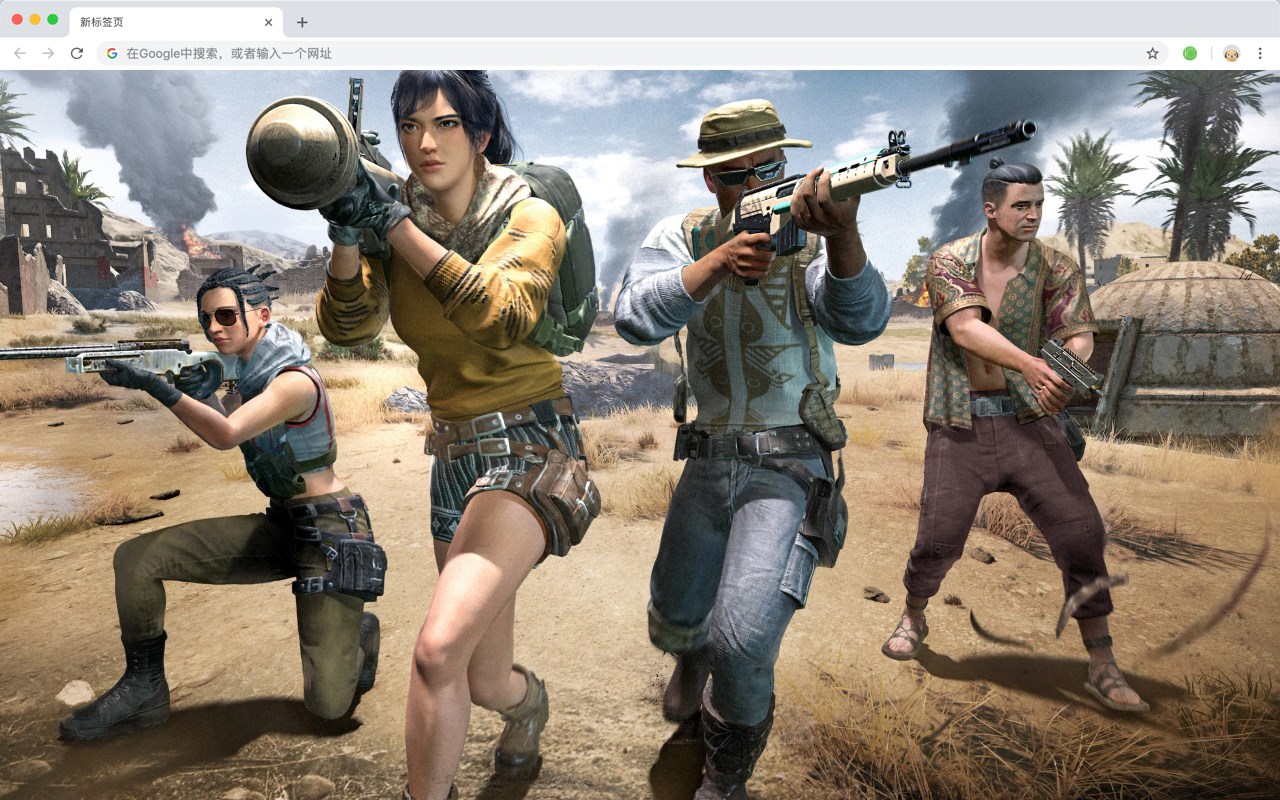This screenshot has height=800, width=1280.
Task: Click the browser forward arrow
Action: pos(48,53)
